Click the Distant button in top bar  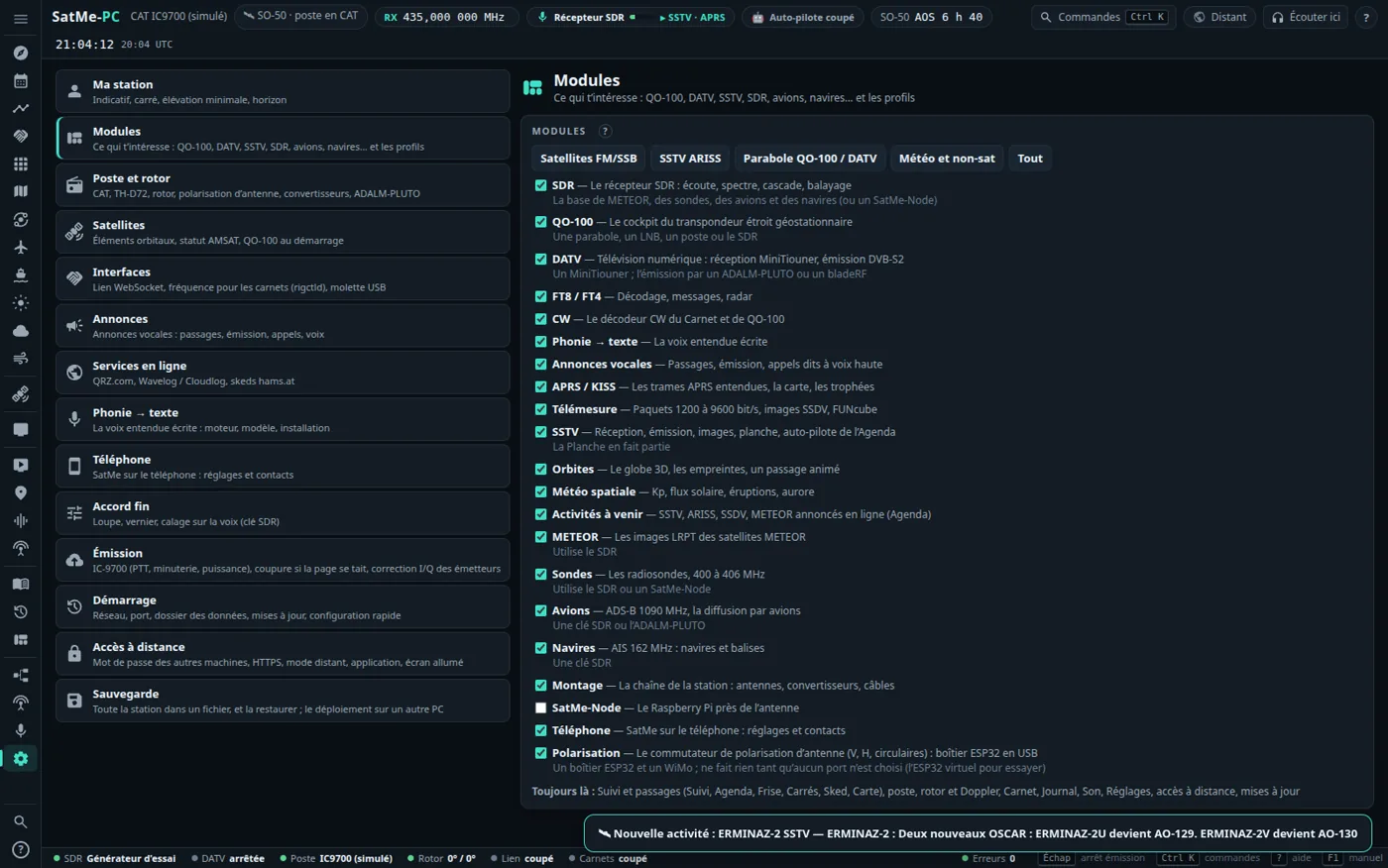pos(1219,17)
